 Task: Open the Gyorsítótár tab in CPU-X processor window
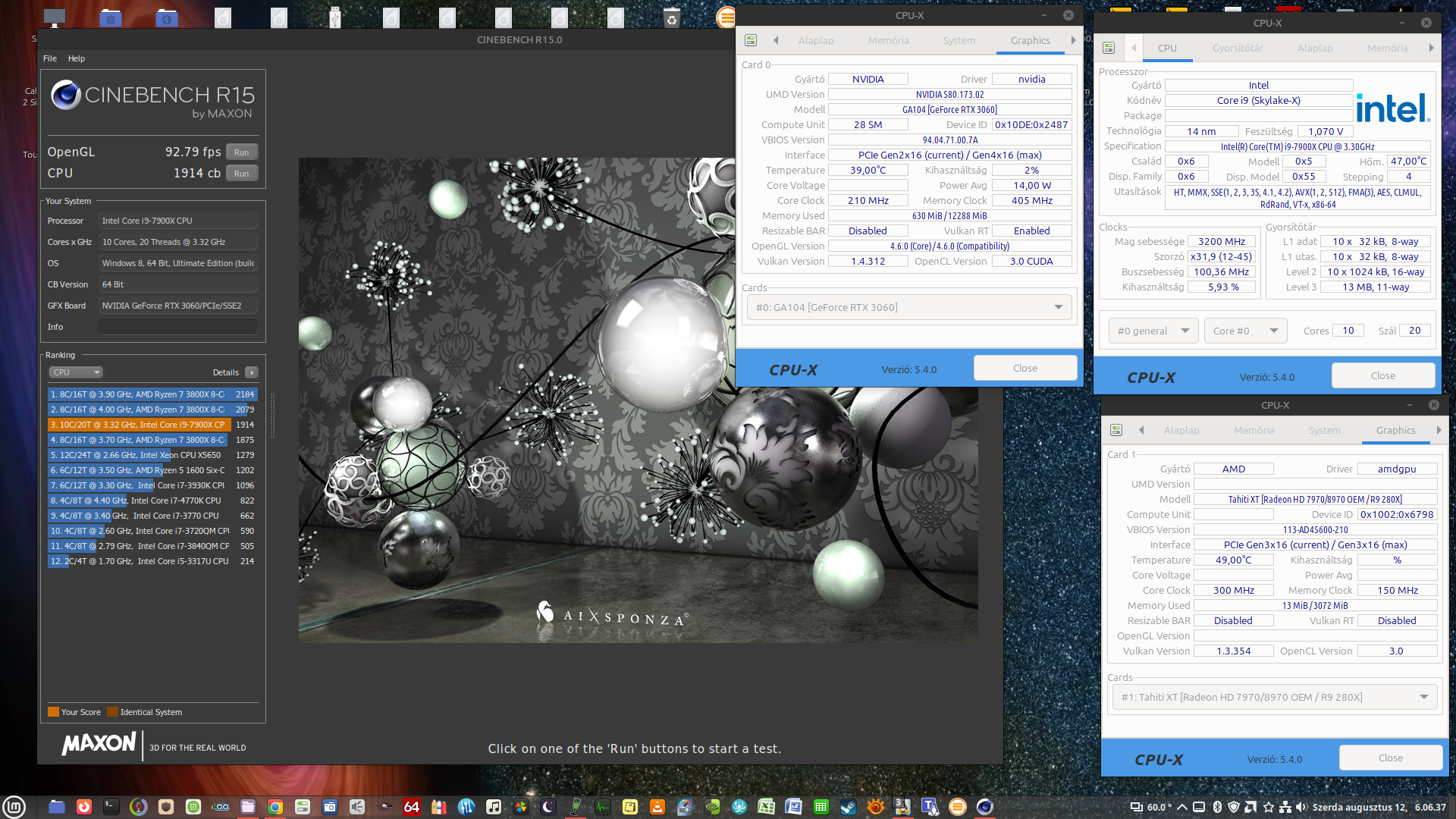(x=1238, y=48)
